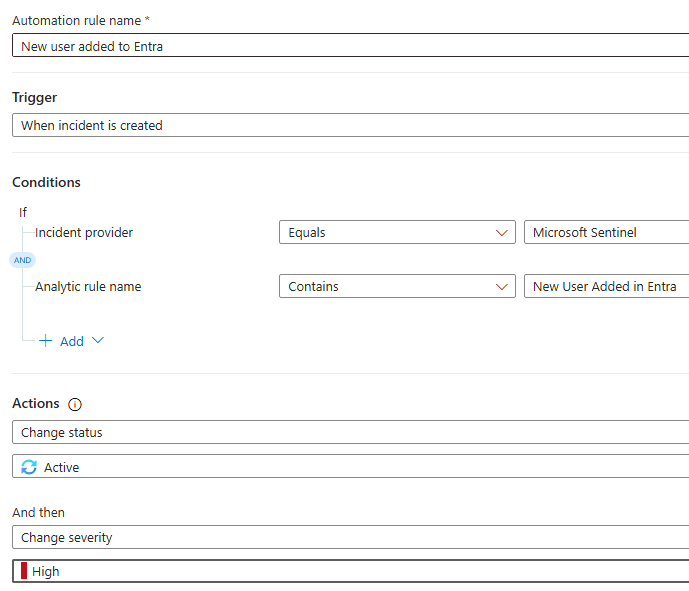
Task: Click the 'New User Added in Entra' value field
Action: (x=606, y=286)
